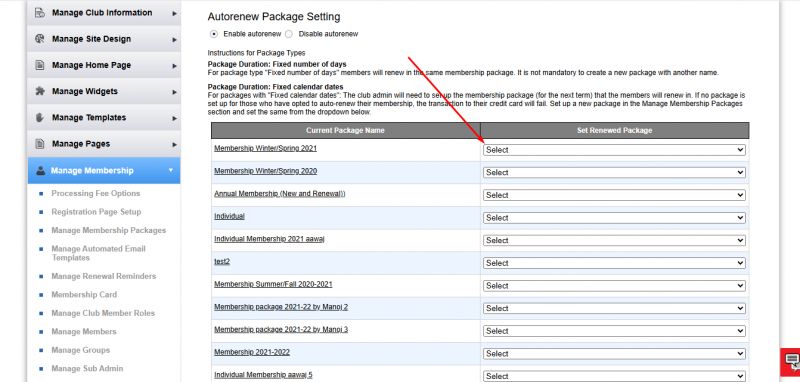Open Membership Summer/Fall 2020-2021 link
The height and width of the screenshot is (382, 800).
(x=273, y=284)
